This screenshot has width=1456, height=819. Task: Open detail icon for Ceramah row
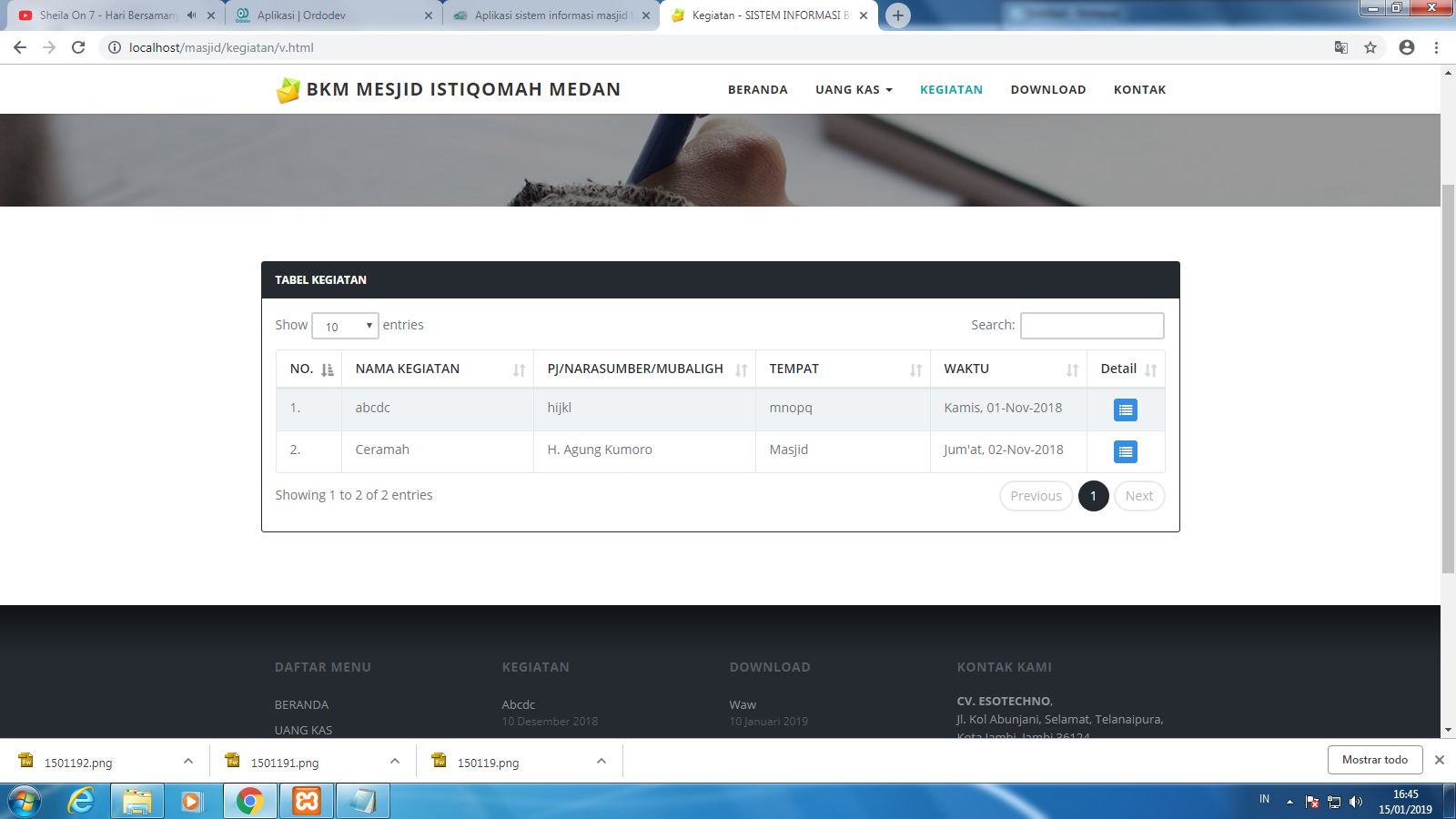tap(1125, 452)
